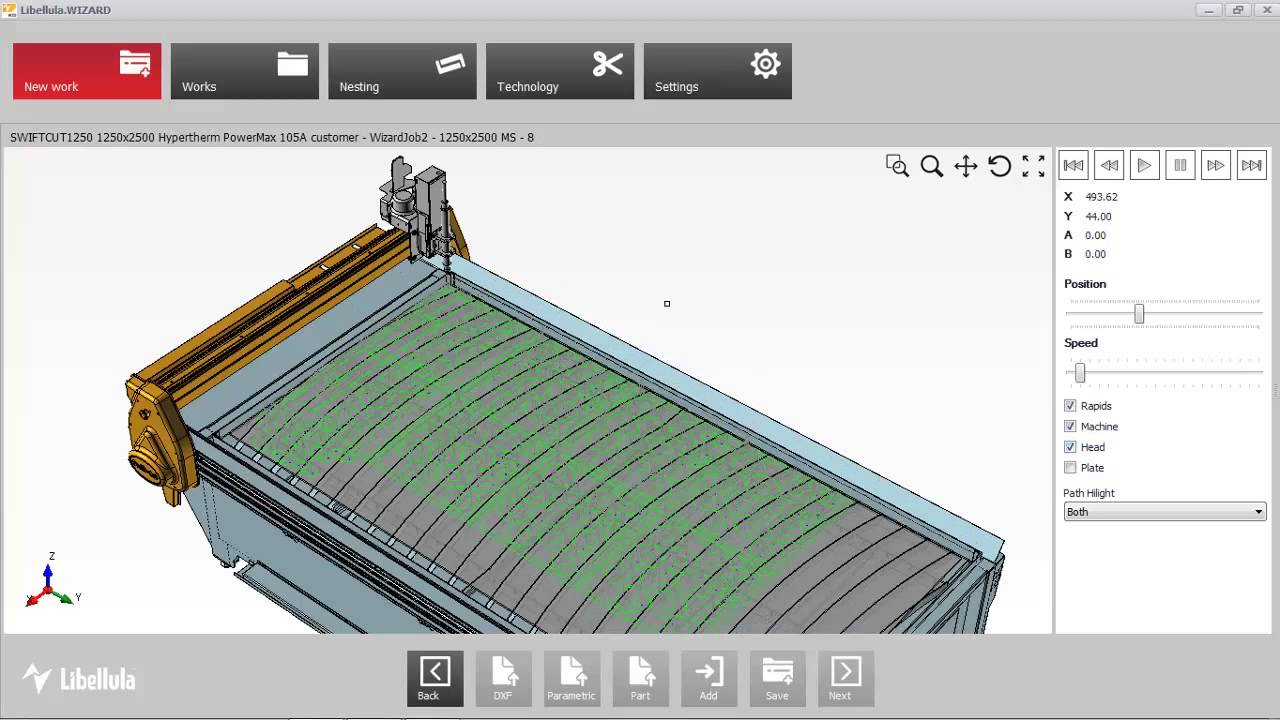Play the cutting simulation
The width and height of the screenshot is (1280, 720).
pos(1145,165)
